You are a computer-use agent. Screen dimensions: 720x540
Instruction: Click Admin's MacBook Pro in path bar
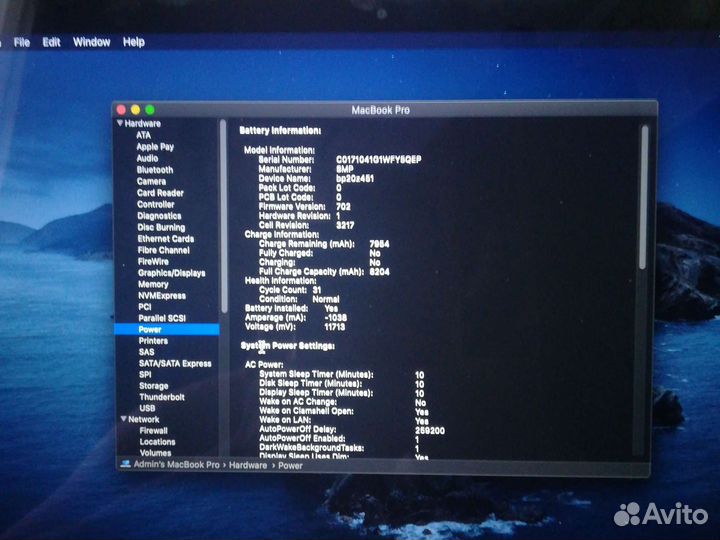pyautogui.click(x=176, y=465)
